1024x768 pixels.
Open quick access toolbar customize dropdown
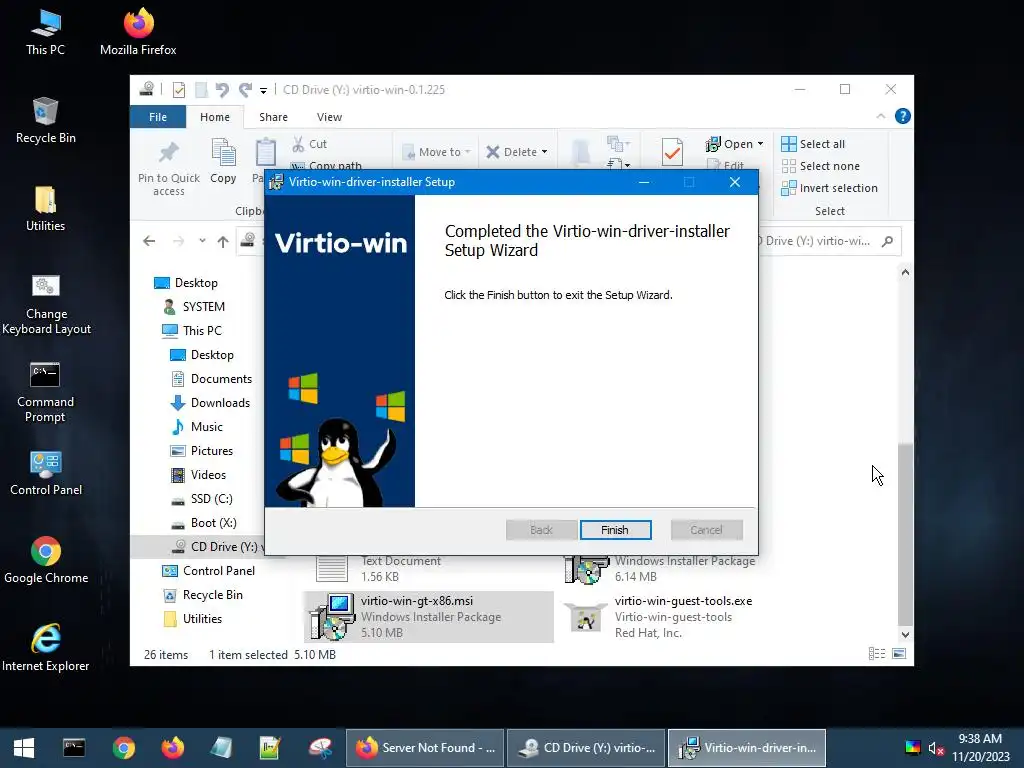(263, 90)
